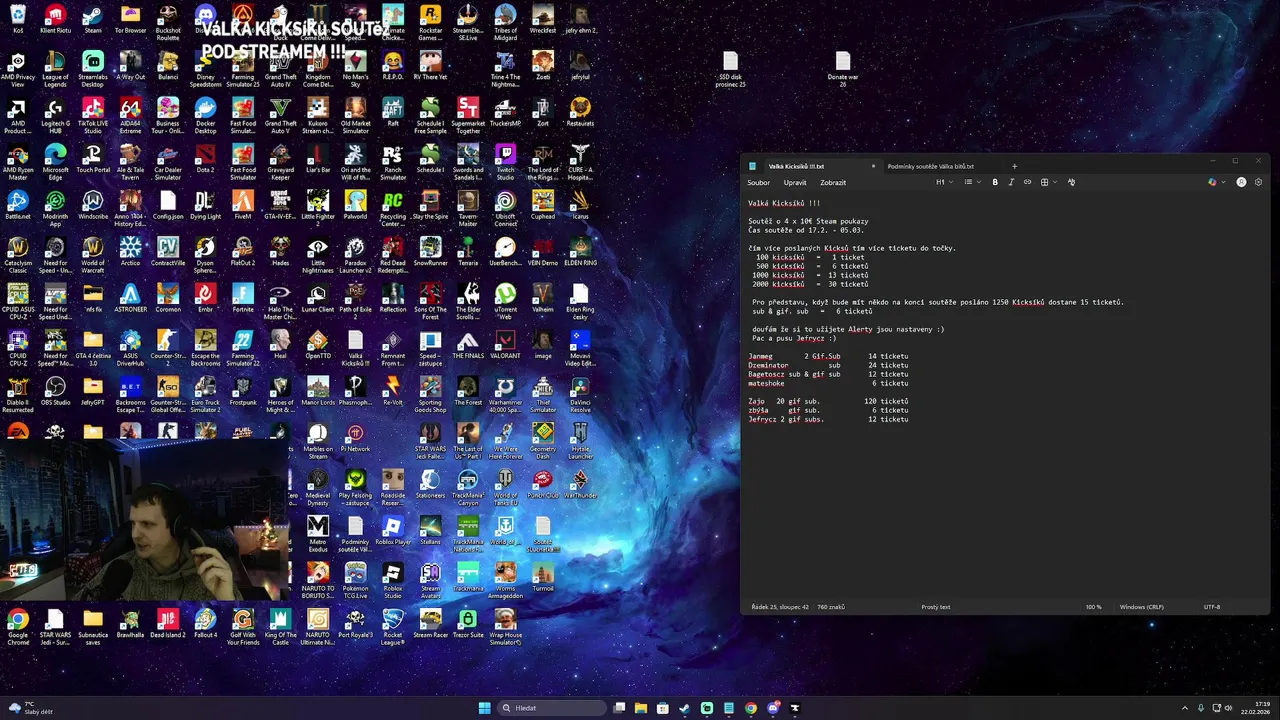Click the Prostý text status entry
Viewport: 1280px width, 720px height.
(936, 607)
